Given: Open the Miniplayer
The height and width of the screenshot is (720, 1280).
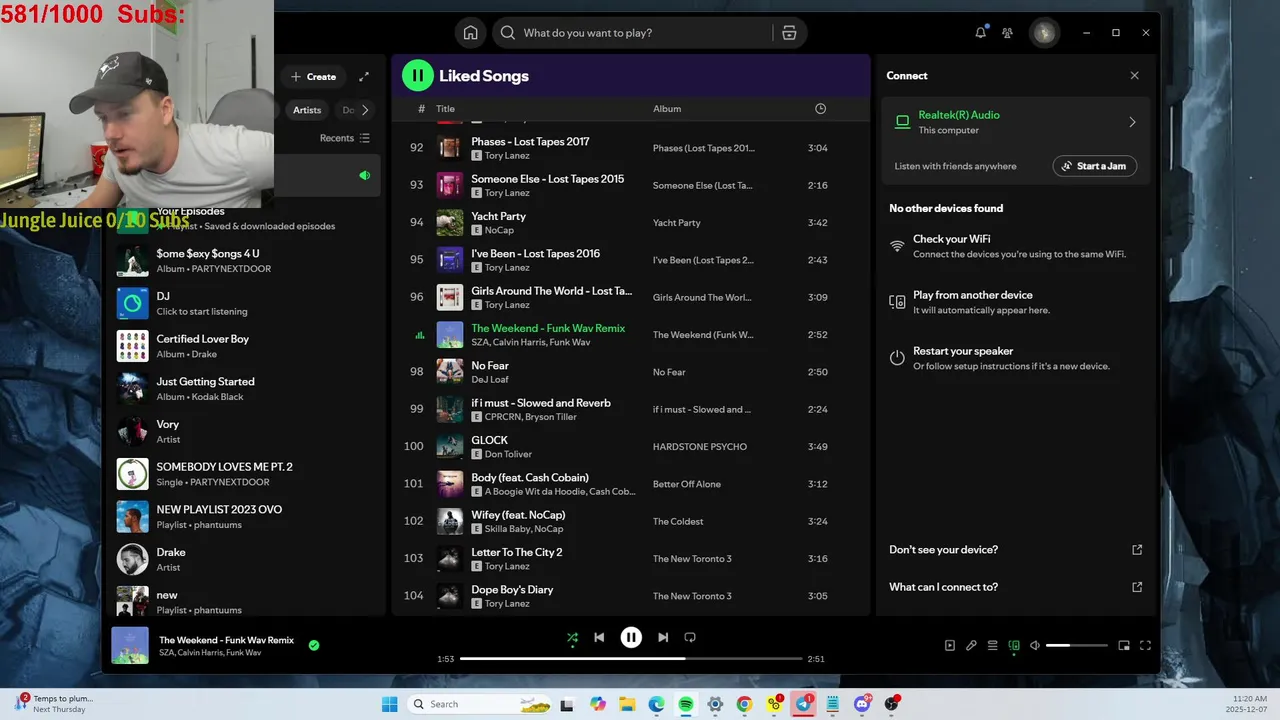Looking at the screenshot, I should pos(1124,646).
